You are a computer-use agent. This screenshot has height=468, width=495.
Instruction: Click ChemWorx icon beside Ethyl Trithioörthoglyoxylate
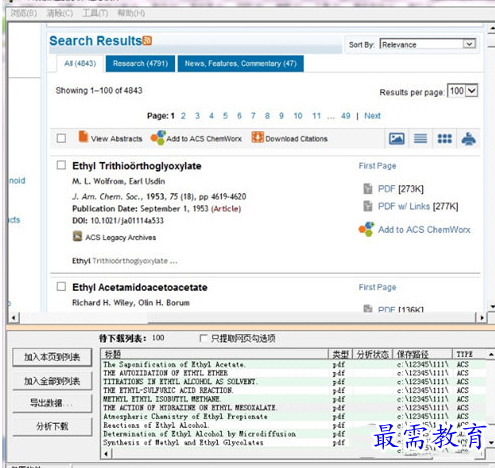(x=367, y=229)
